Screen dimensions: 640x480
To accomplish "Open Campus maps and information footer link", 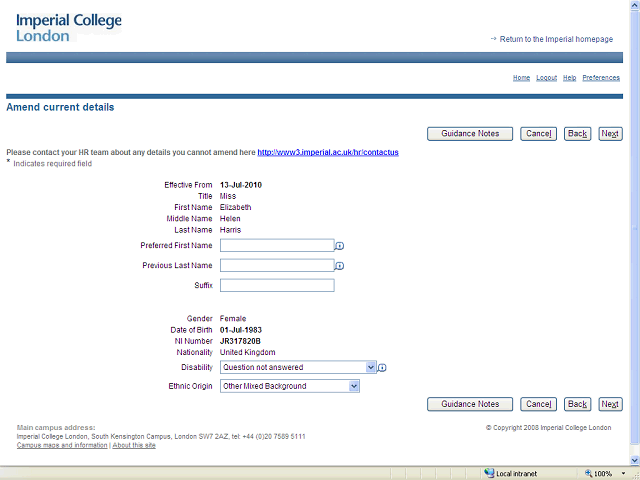I will click(x=62, y=445).
